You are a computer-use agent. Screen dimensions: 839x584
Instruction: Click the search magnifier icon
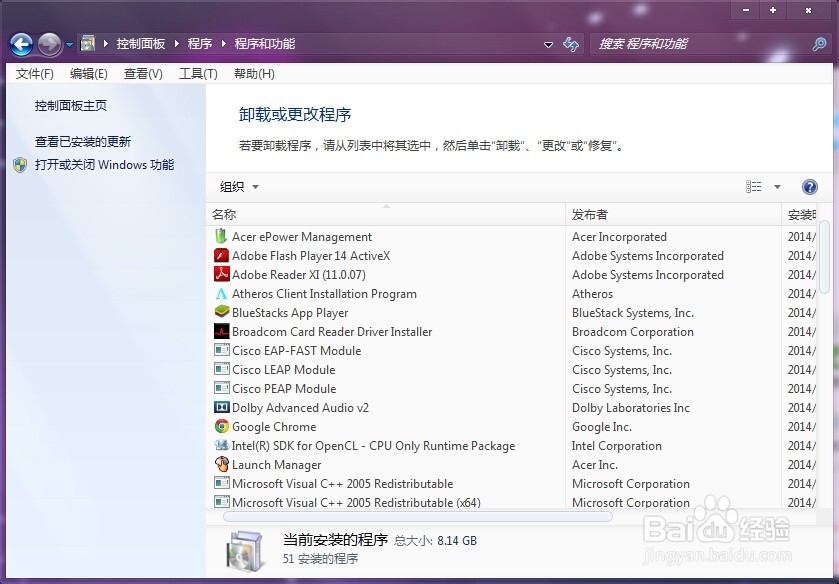pyautogui.click(x=819, y=44)
